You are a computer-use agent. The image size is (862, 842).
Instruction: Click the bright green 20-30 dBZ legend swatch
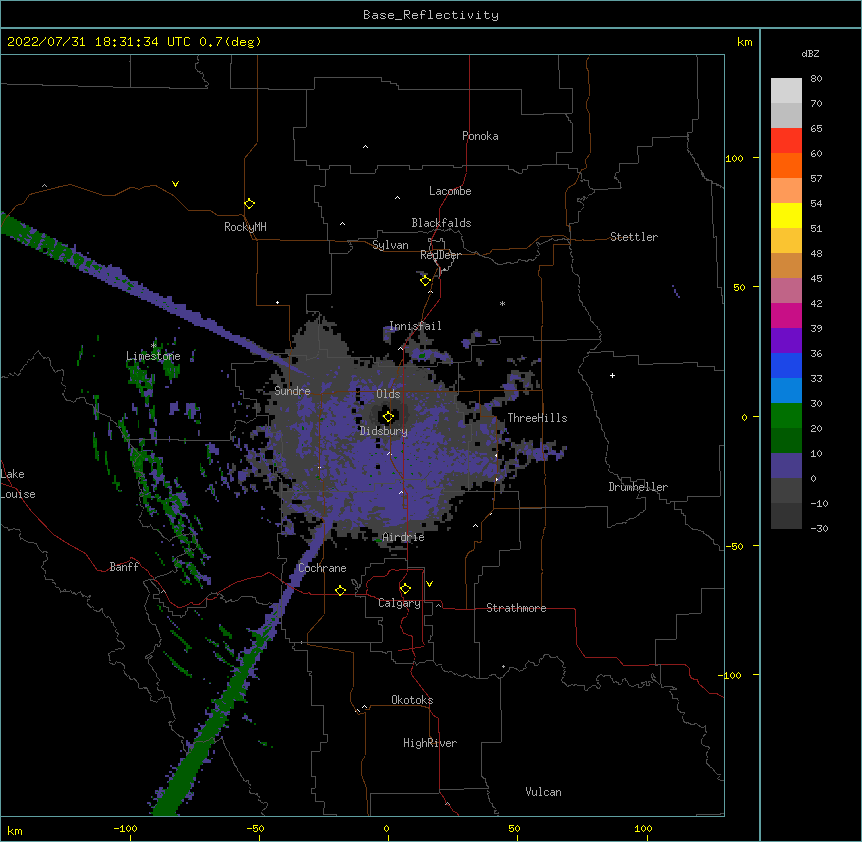[786, 416]
